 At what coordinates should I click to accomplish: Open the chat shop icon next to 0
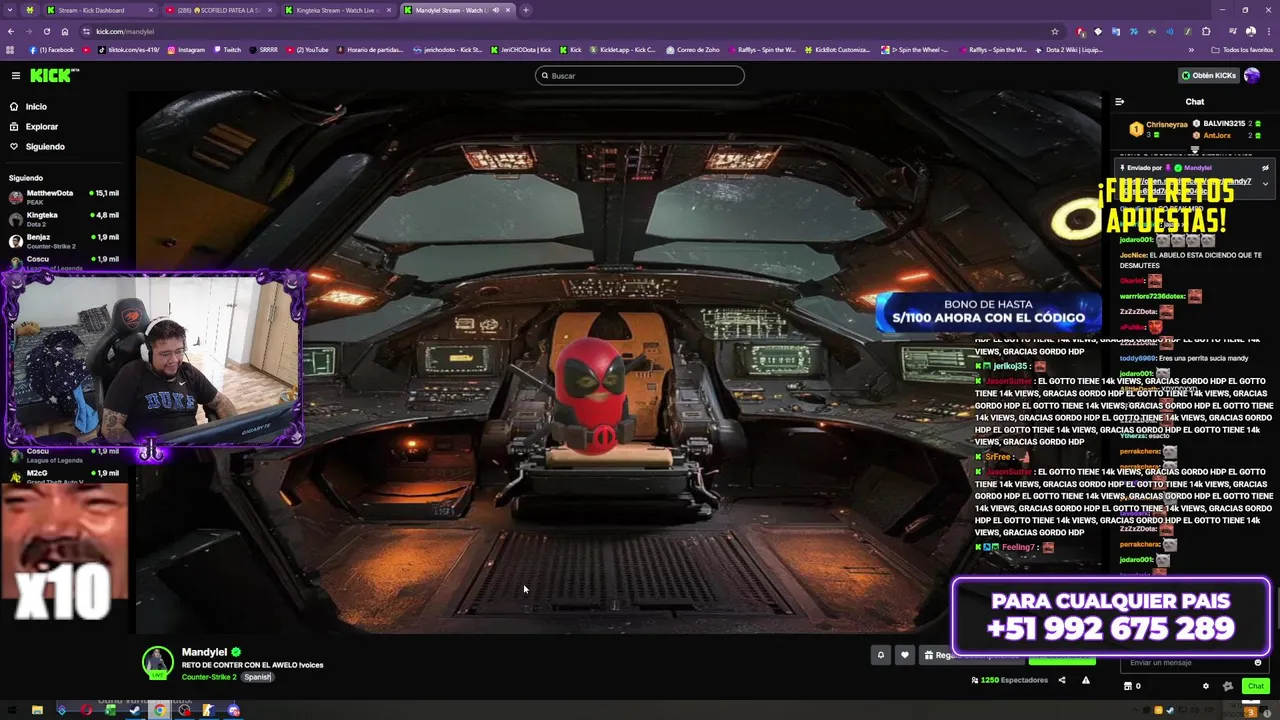1128,686
